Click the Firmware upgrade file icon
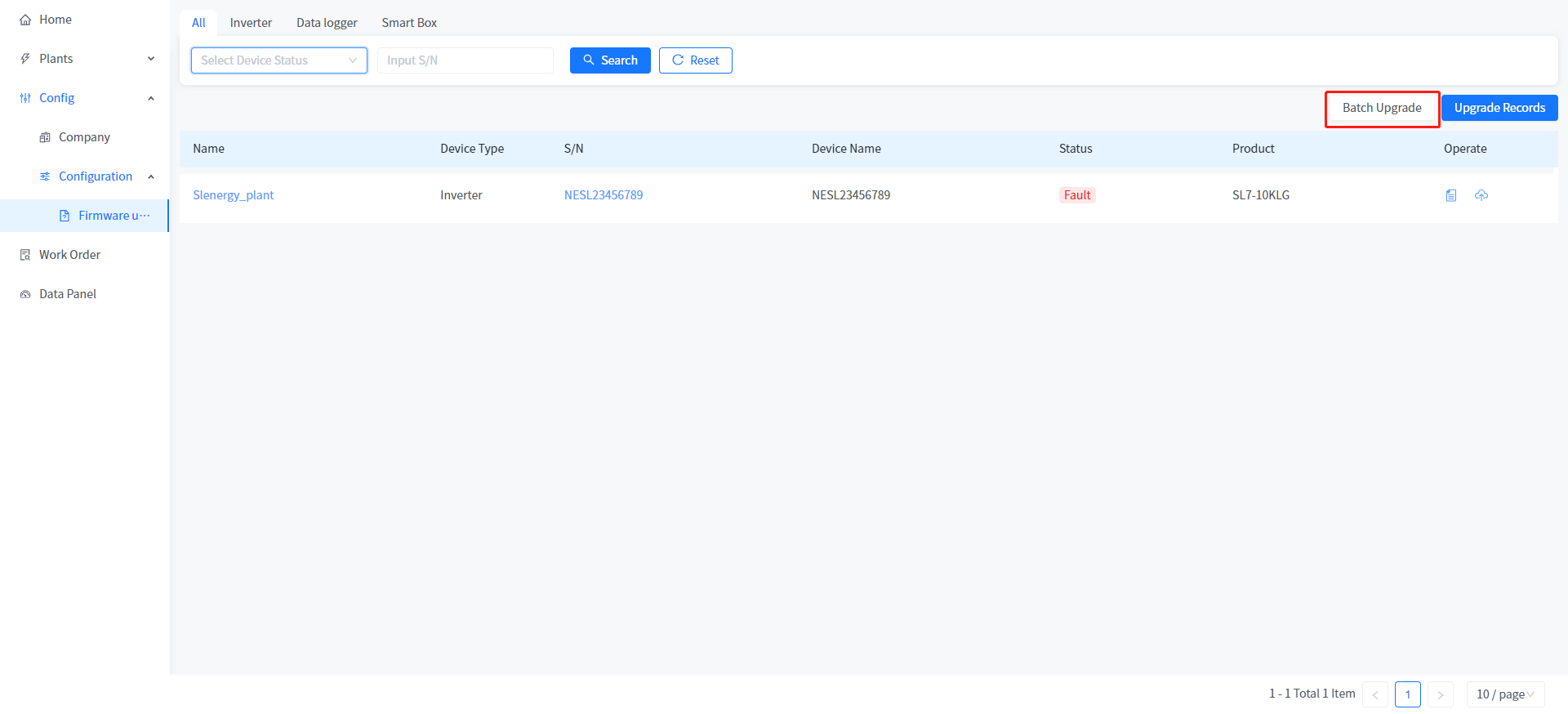Screen dimensions: 1568x714 [x=65, y=216]
